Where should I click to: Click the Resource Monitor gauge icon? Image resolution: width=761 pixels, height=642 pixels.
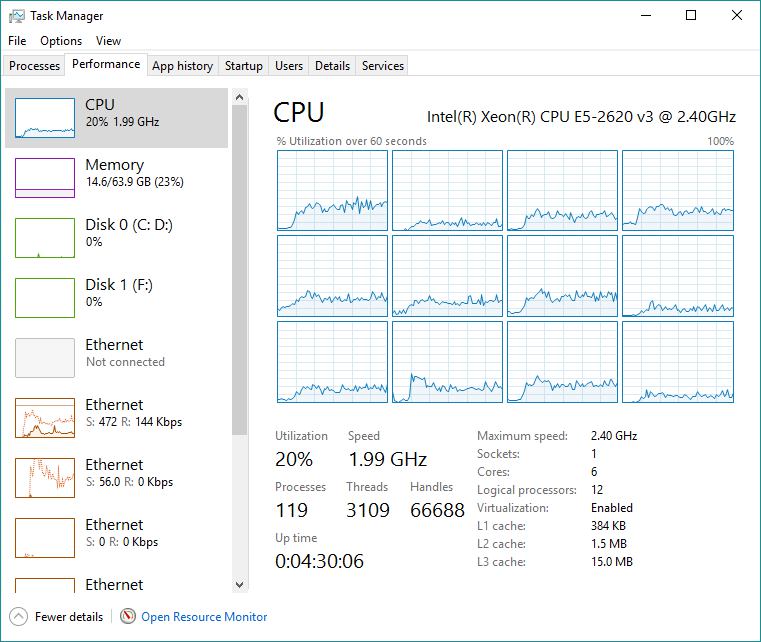[x=128, y=617]
